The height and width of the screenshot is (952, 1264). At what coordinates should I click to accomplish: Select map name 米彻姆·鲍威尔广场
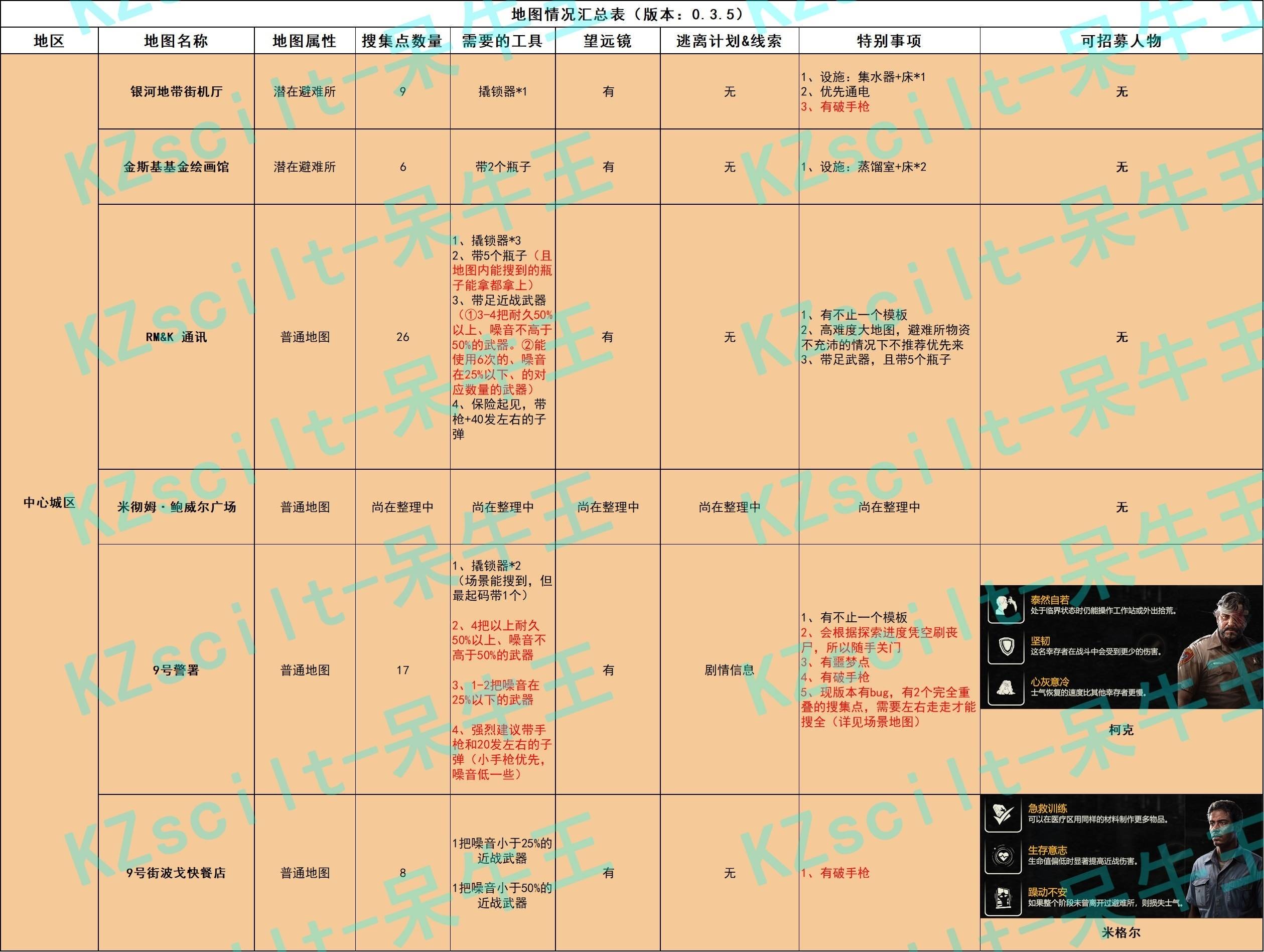point(176,507)
